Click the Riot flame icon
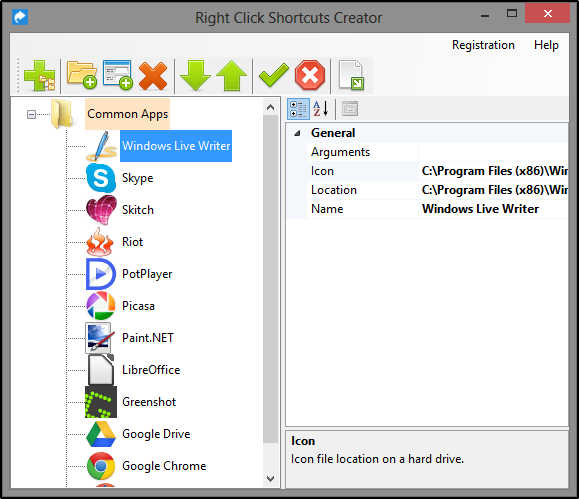This screenshot has height=499, width=579. pos(100,242)
